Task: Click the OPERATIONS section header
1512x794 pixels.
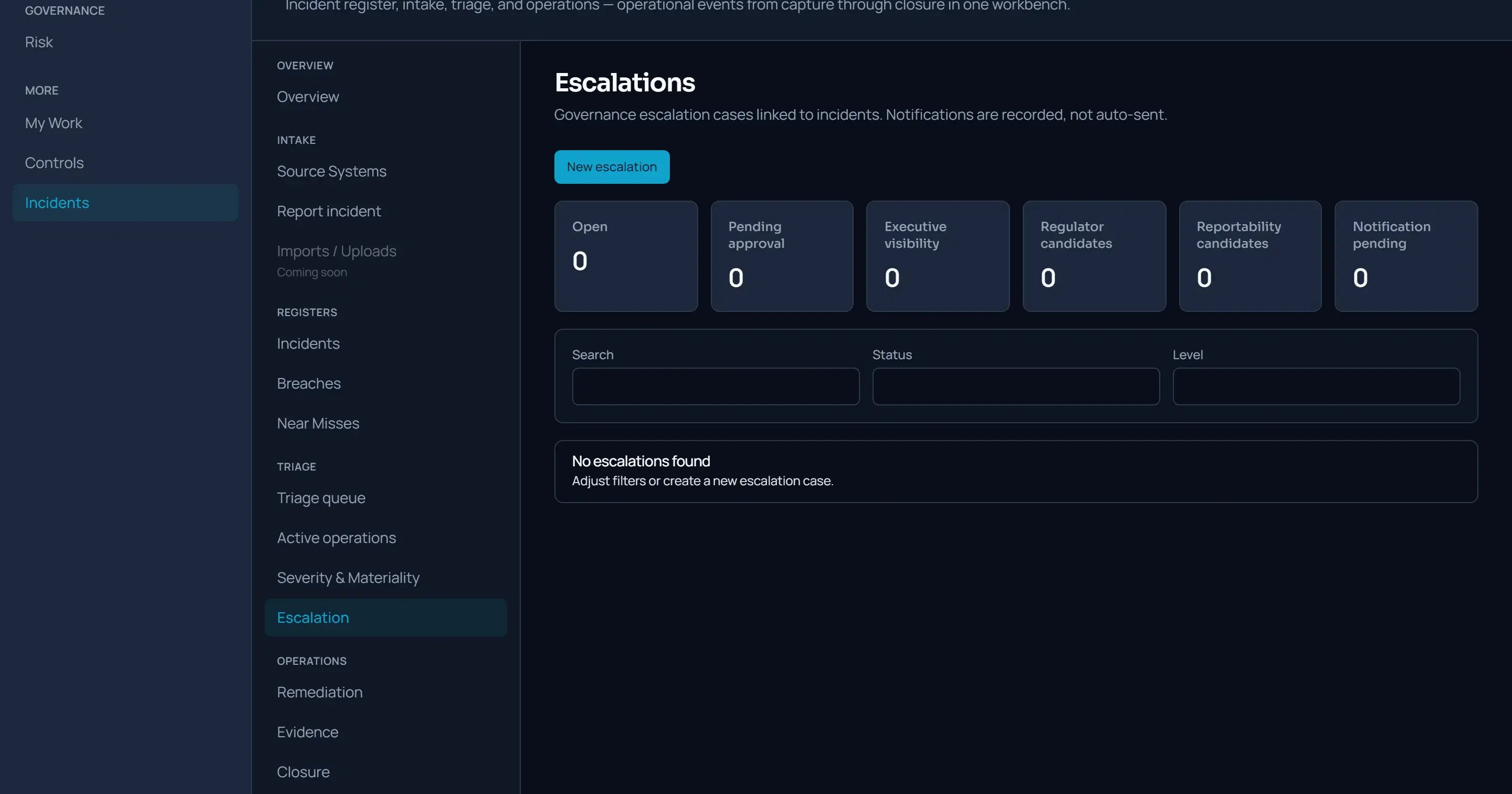Action: pyautogui.click(x=312, y=661)
